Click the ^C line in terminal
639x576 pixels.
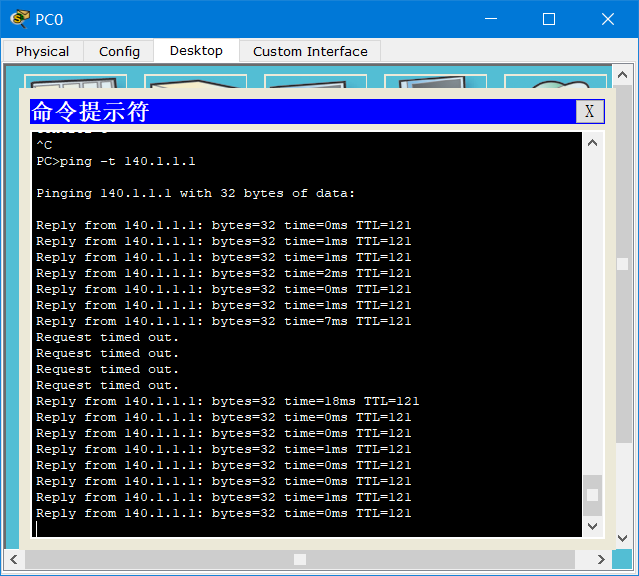pyautogui.click(x=44, y=145)
